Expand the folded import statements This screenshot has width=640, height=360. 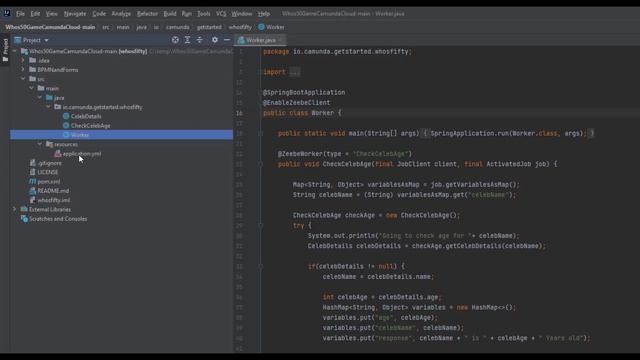[295, 72]
